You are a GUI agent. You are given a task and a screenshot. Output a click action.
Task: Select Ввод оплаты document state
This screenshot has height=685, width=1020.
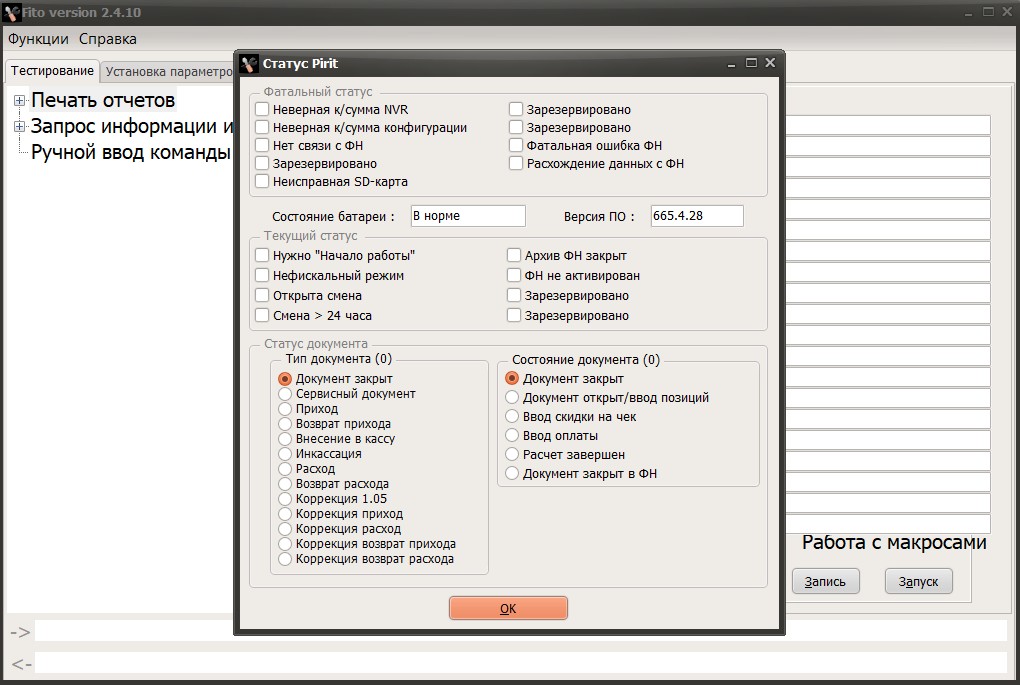point(512,435)
